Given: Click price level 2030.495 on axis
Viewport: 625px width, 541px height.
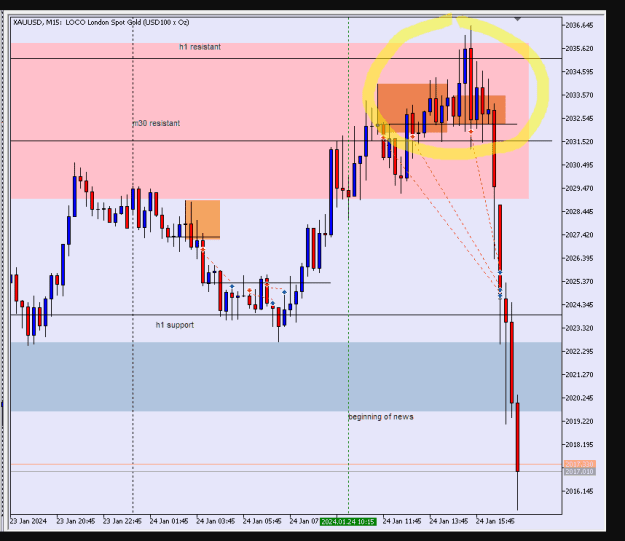Looking at the screenshot, I should (579, 165).
